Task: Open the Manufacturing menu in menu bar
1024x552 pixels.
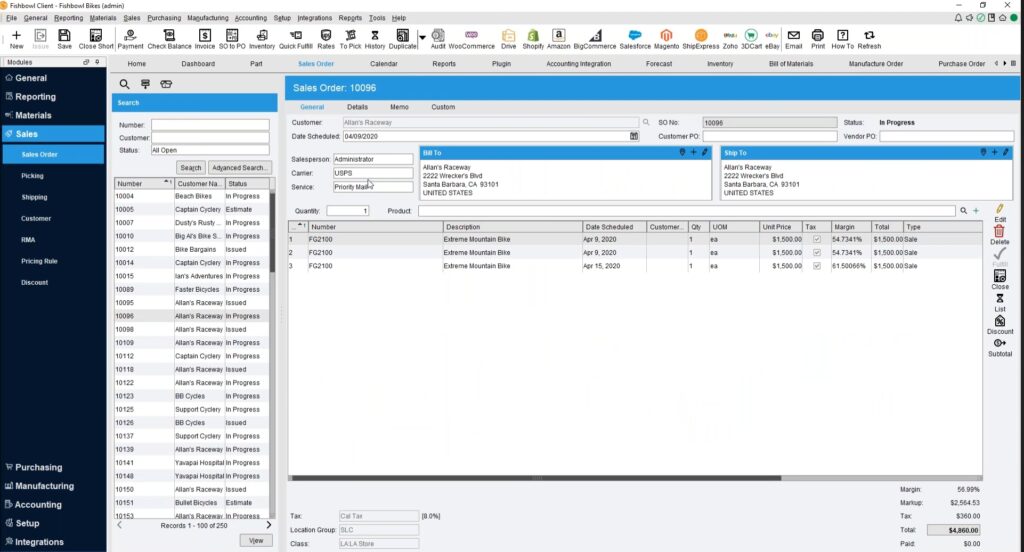Action: (x=207, y=18)
